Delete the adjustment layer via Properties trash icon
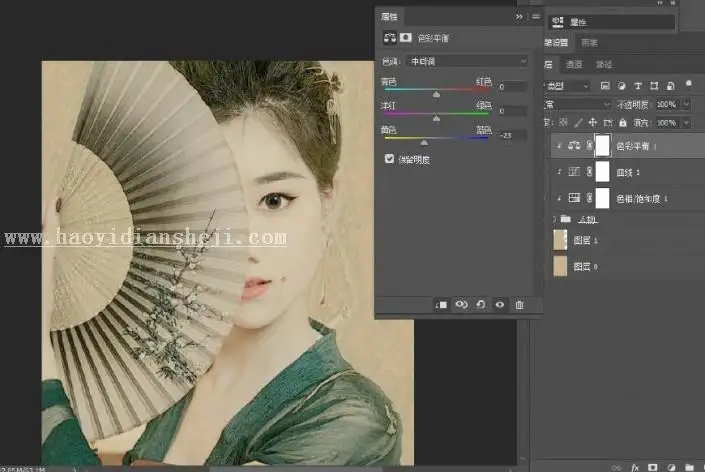This screenshot has height=472, width=705. (519, 305)
